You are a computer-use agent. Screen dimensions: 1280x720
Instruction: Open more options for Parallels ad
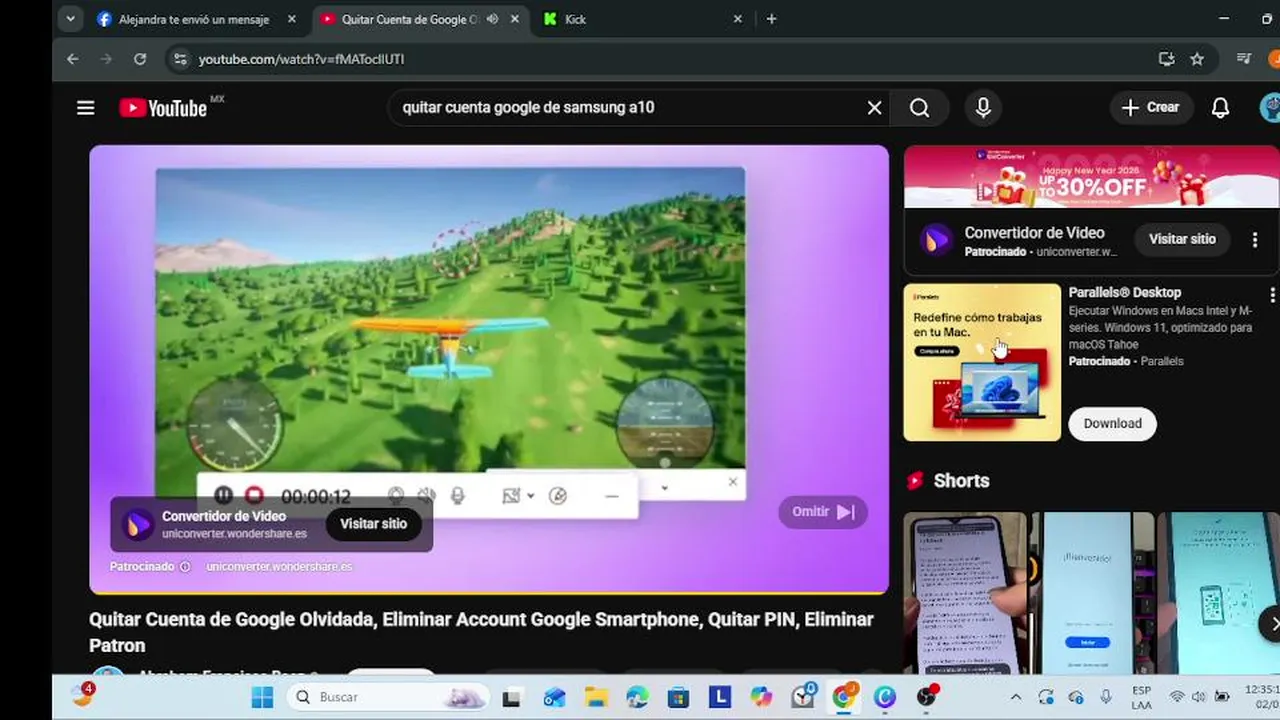[1272, 295]
